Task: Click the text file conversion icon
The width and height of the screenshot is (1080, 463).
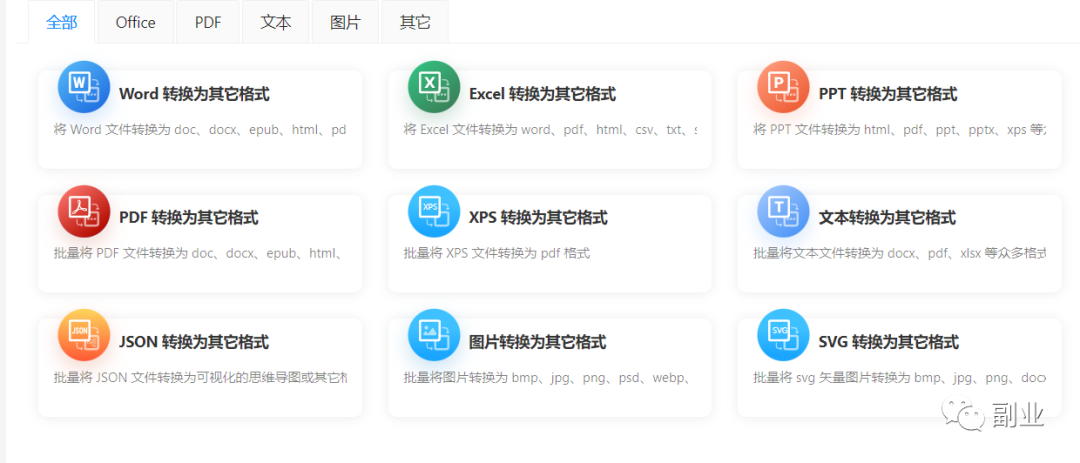Action: pyautogui.click(x=783, y=211)
